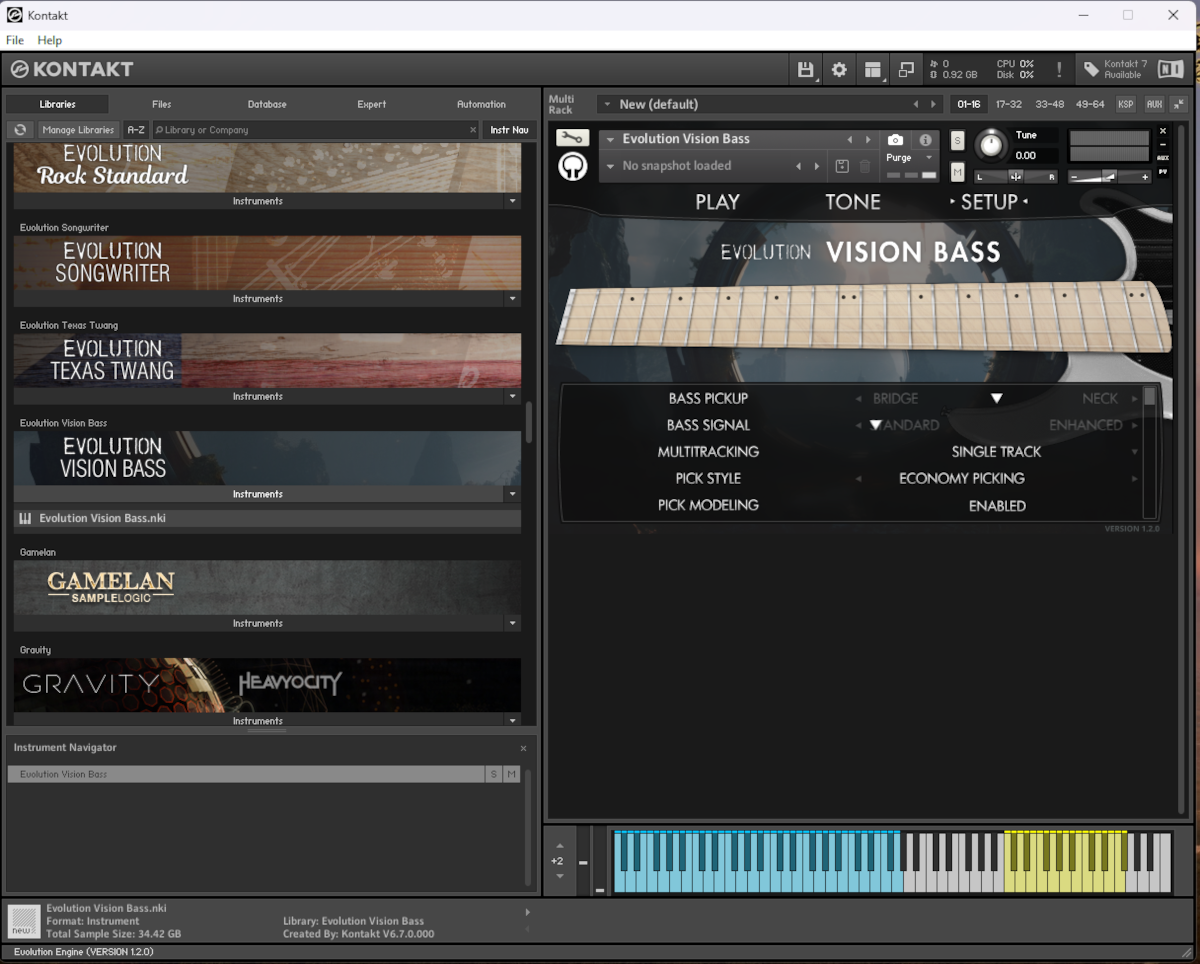Toggle Pick Modeling ENABLED setting
1200x964 pixels.
pos(997,506)
